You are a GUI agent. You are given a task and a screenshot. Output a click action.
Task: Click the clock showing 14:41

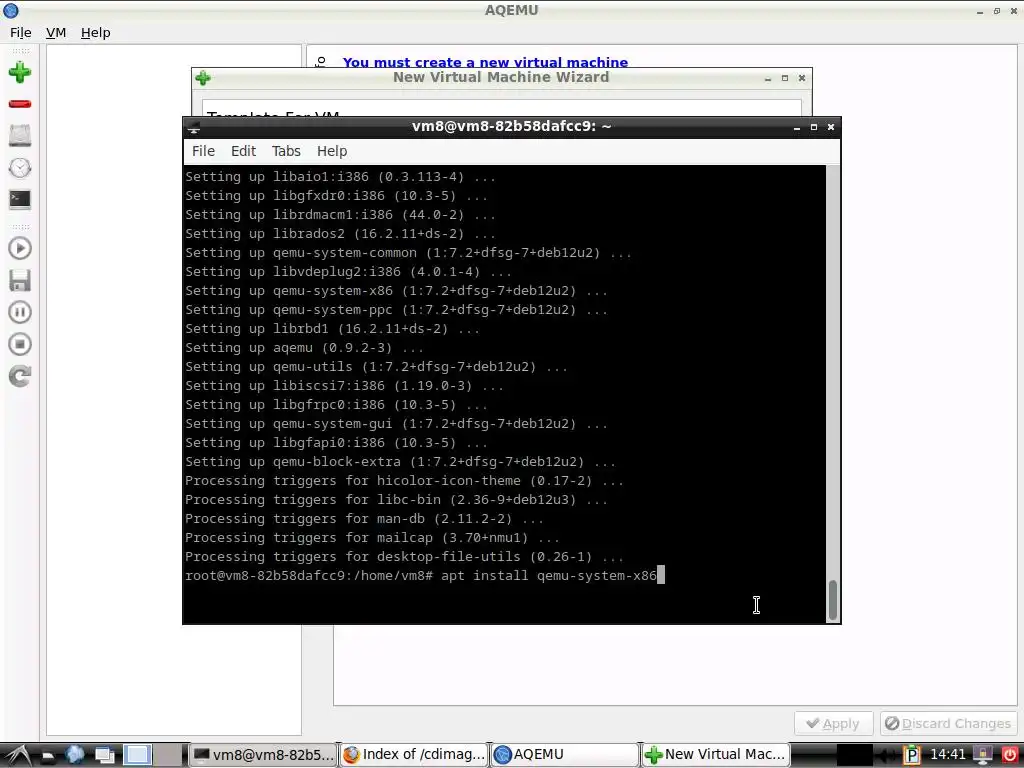[948, 755]
